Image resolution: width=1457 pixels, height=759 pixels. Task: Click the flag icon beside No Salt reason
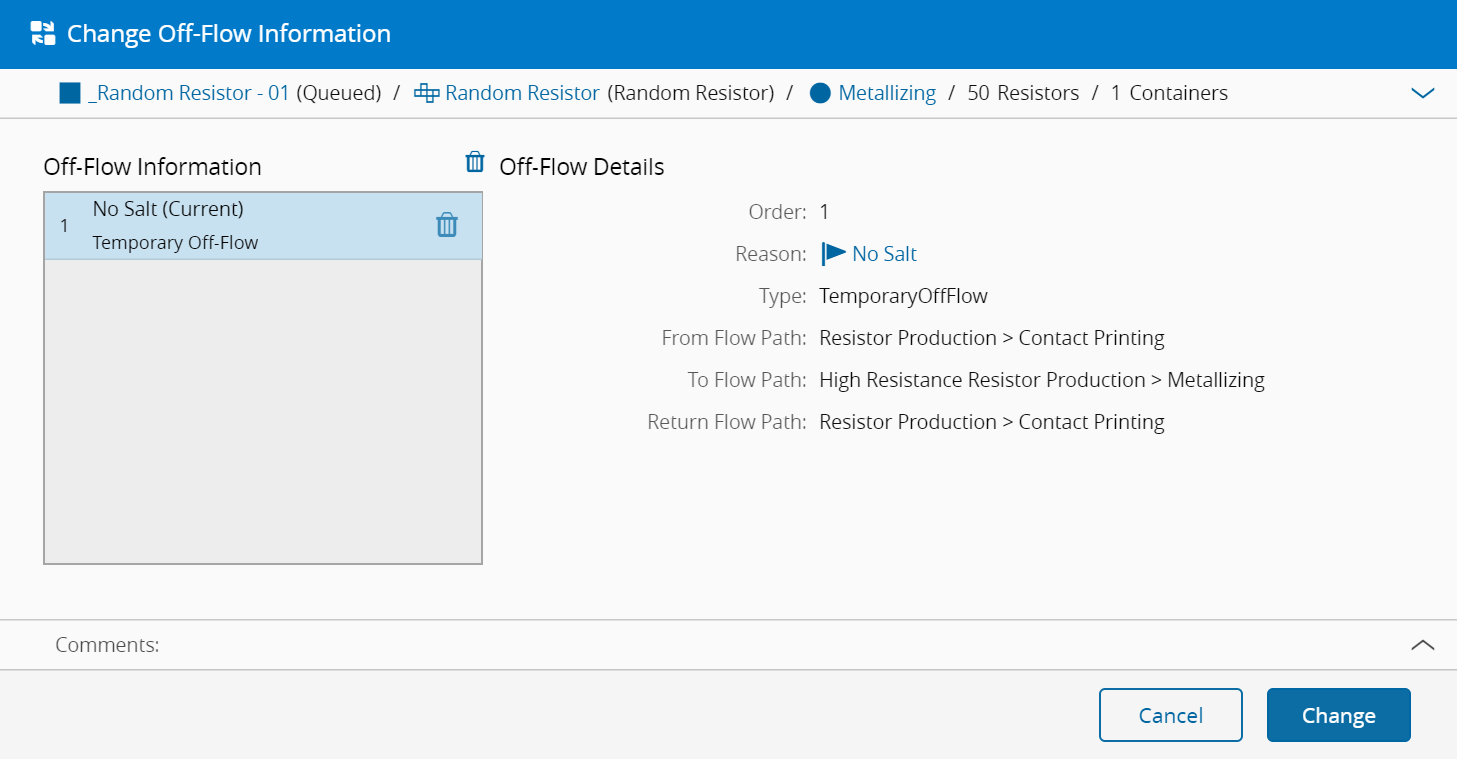833,254
